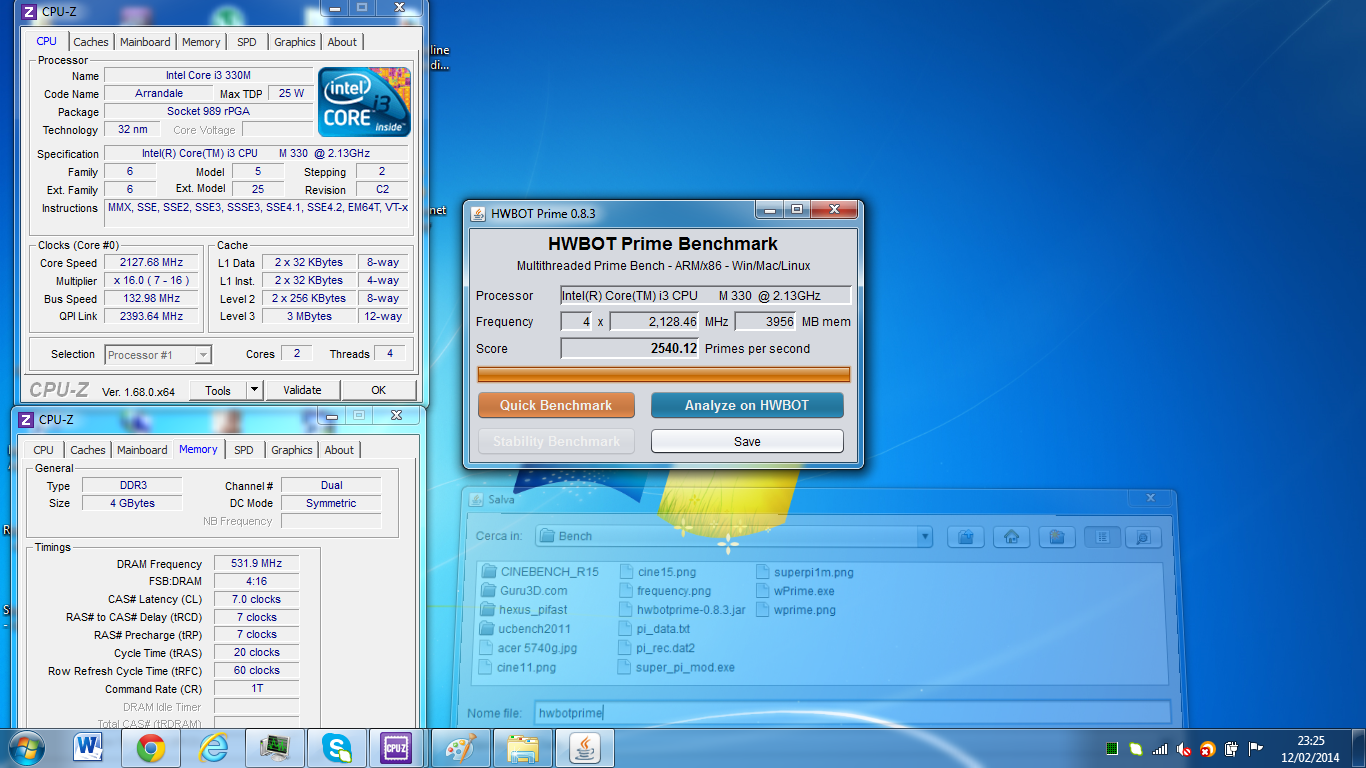The image size is (1366, 768).
Task: Open Google Chrome from the taskbar
Action: click(x=151, y=748)
